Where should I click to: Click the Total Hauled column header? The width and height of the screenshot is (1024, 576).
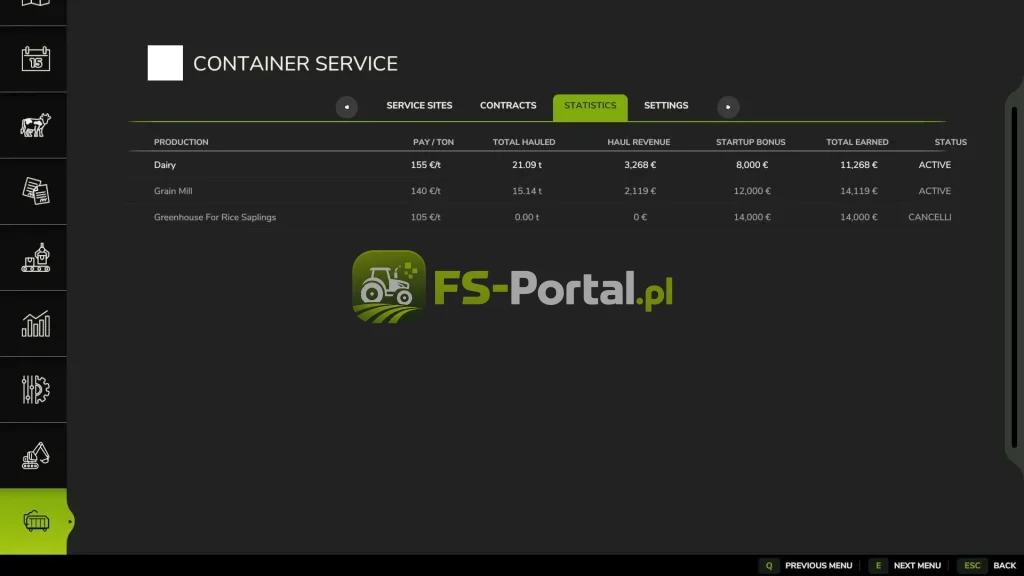click(x=524, y=142)
